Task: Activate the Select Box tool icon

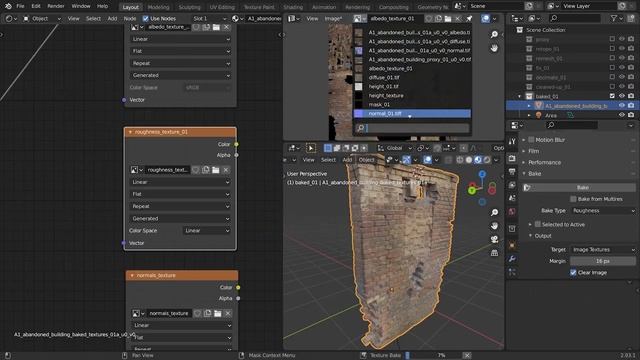Action: click(x=311, y=148)
